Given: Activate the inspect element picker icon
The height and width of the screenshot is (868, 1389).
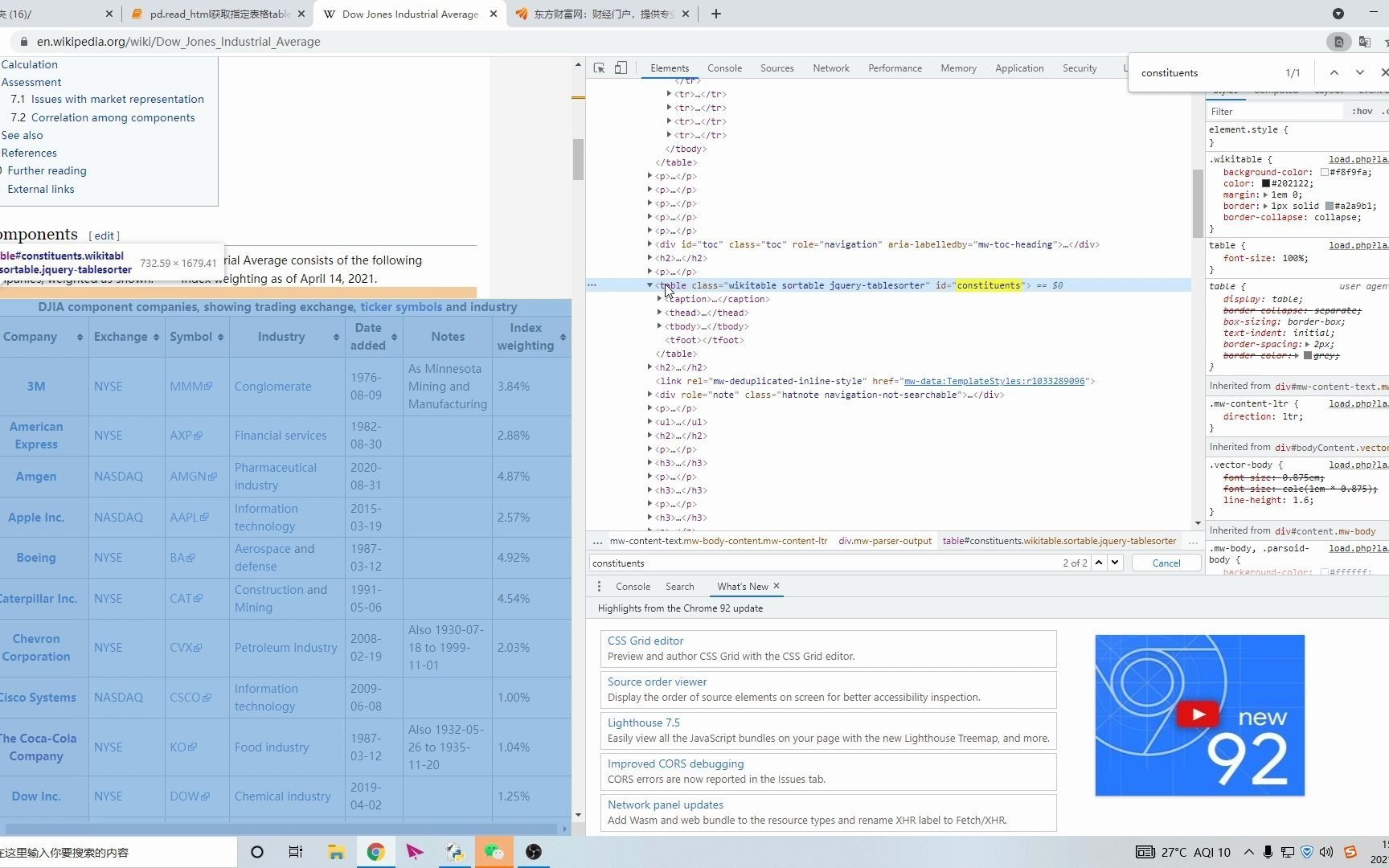Looking at the screenshot, I should coord(599,68).
